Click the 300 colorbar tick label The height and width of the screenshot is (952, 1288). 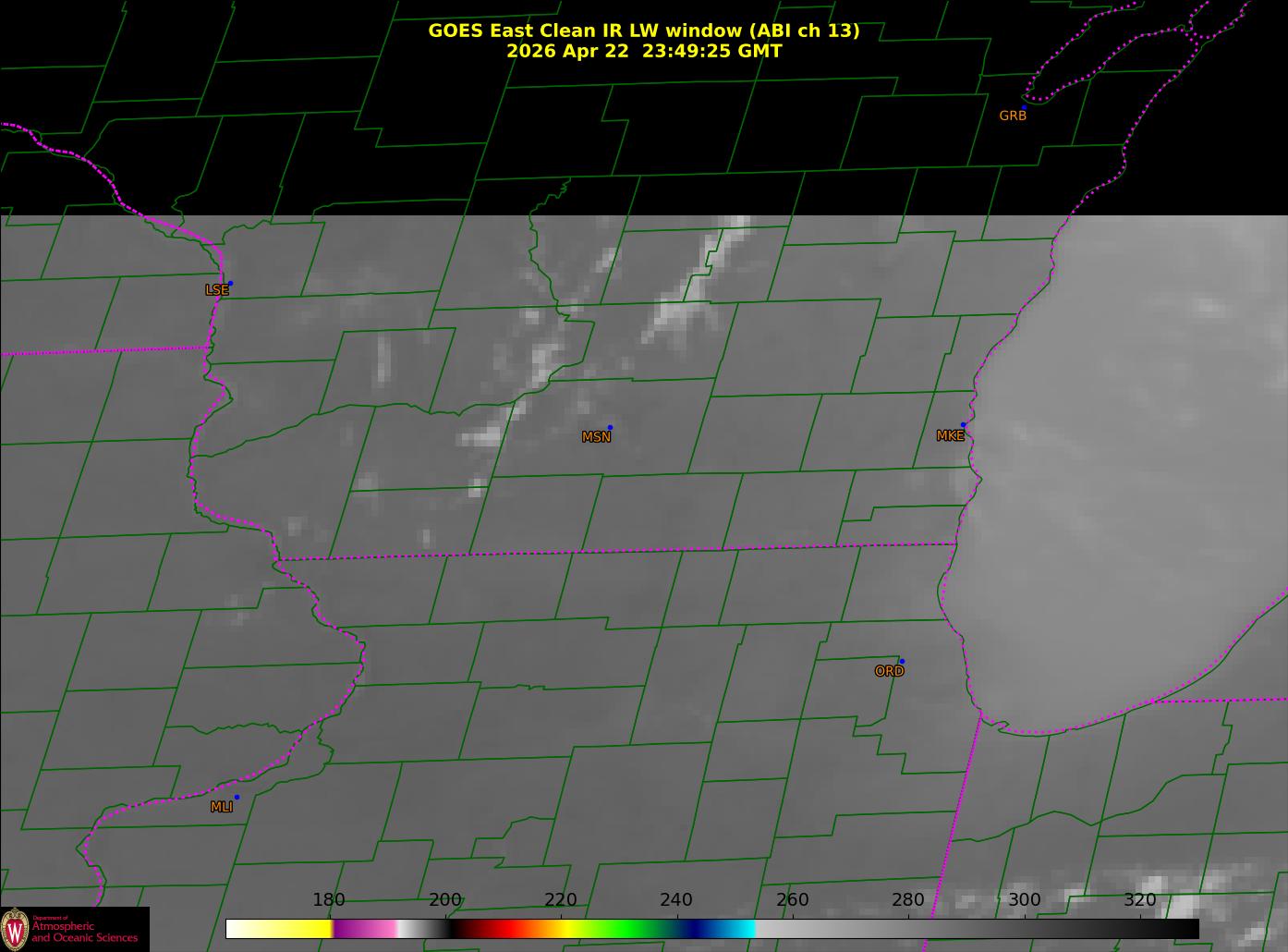[x=1024, y=900]
